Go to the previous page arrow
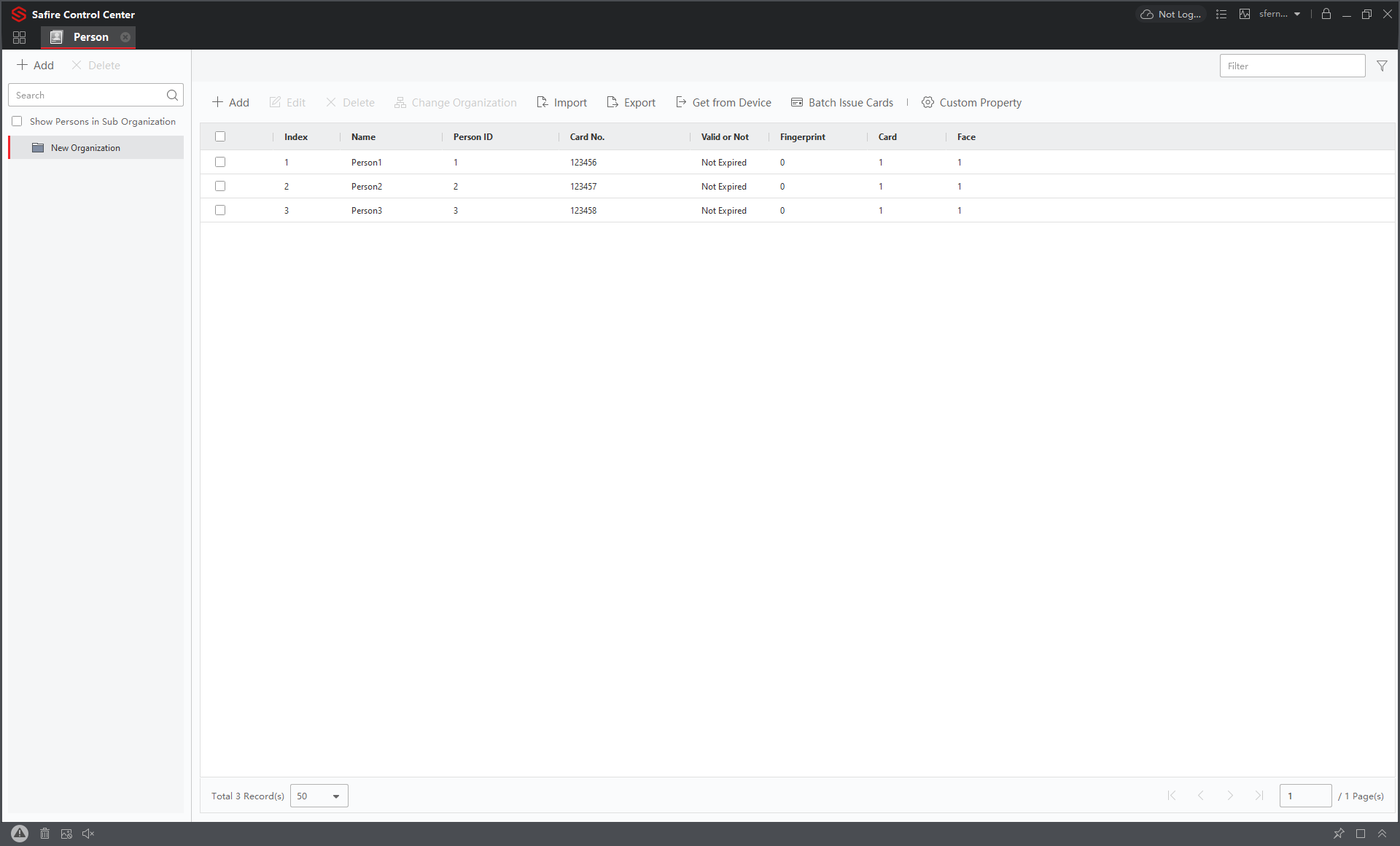Viewport: 1400px width, 846px height. tap(1201, 796)
